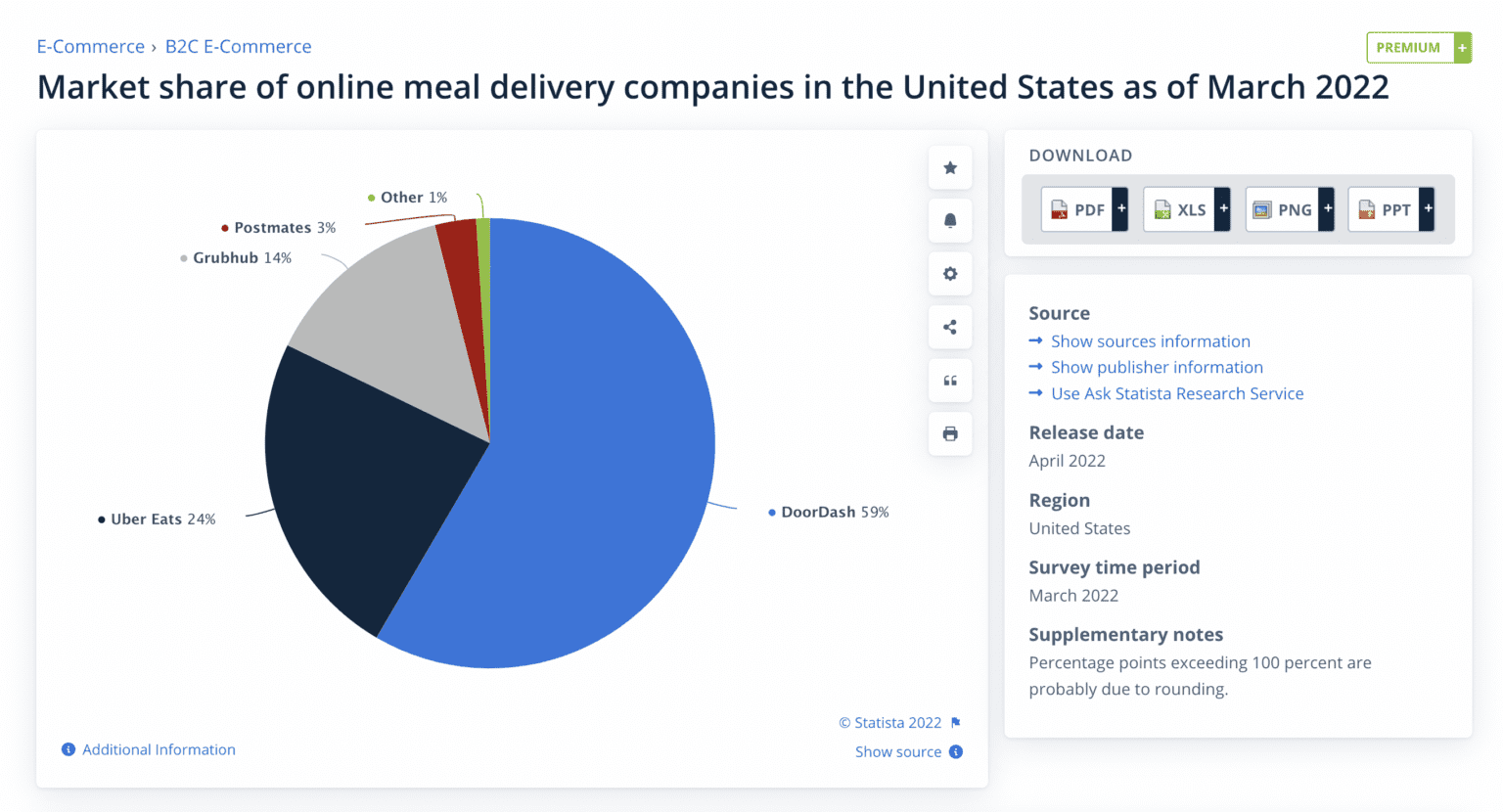Open chart settings via gear icon
Screen dimensions: 1503x812
click(949, 274)
